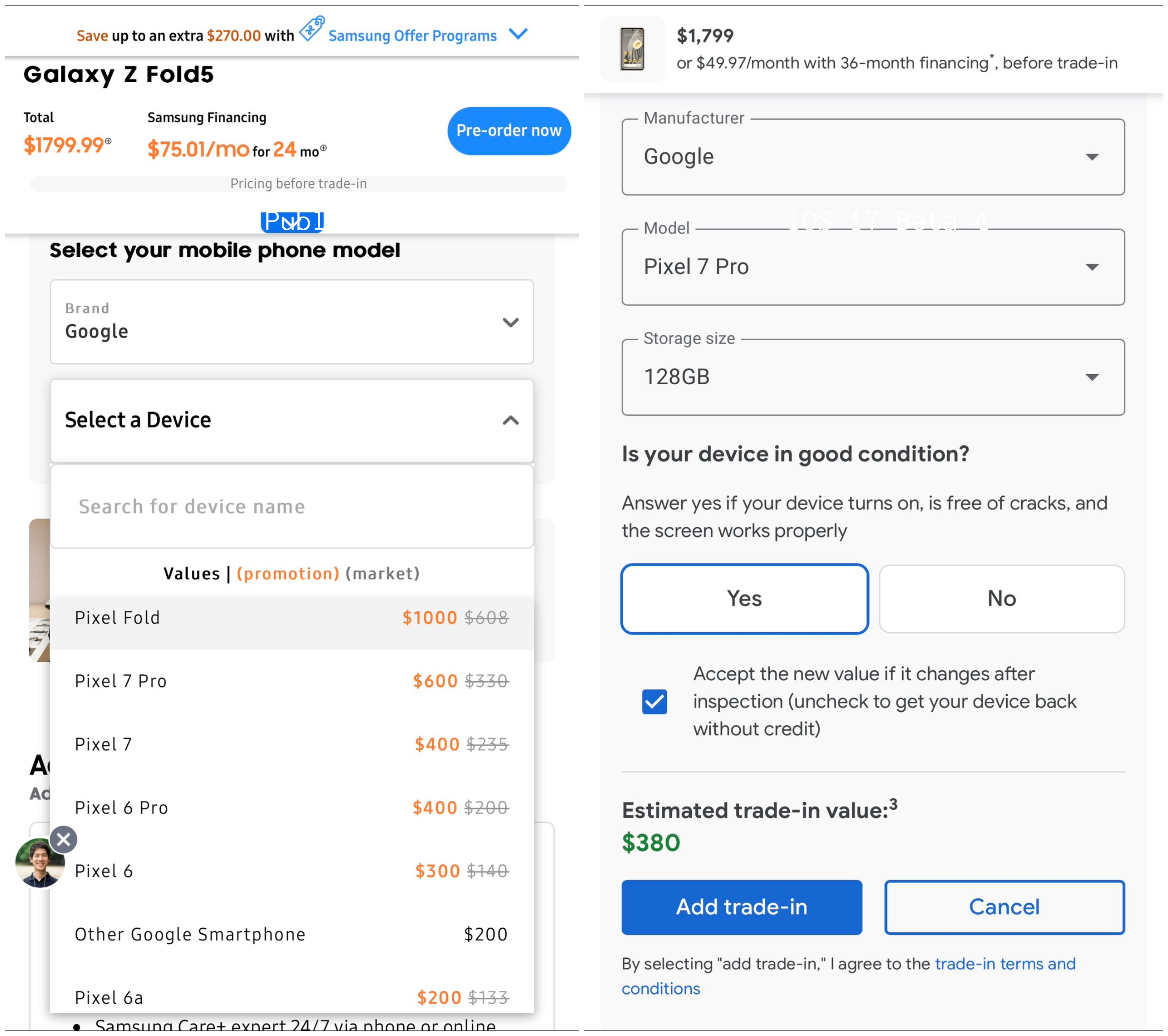The width and height of the screenshot is (1168, 1036).
Task: Choose Pixel Fold from device list
Action: click(291, 618)
